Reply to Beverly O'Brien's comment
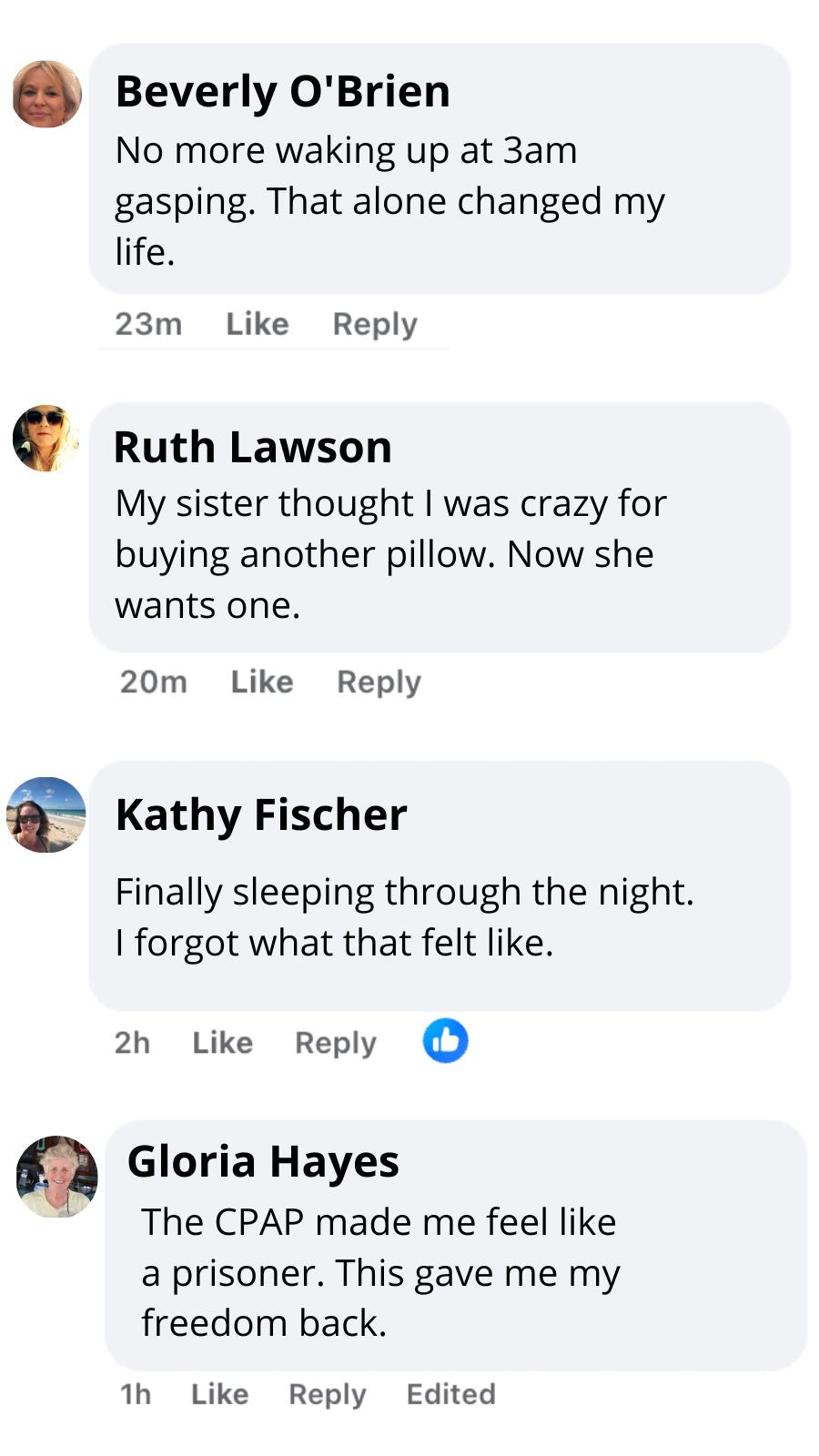Screen dimensions: 819x1456 click(x=375, y=324)
